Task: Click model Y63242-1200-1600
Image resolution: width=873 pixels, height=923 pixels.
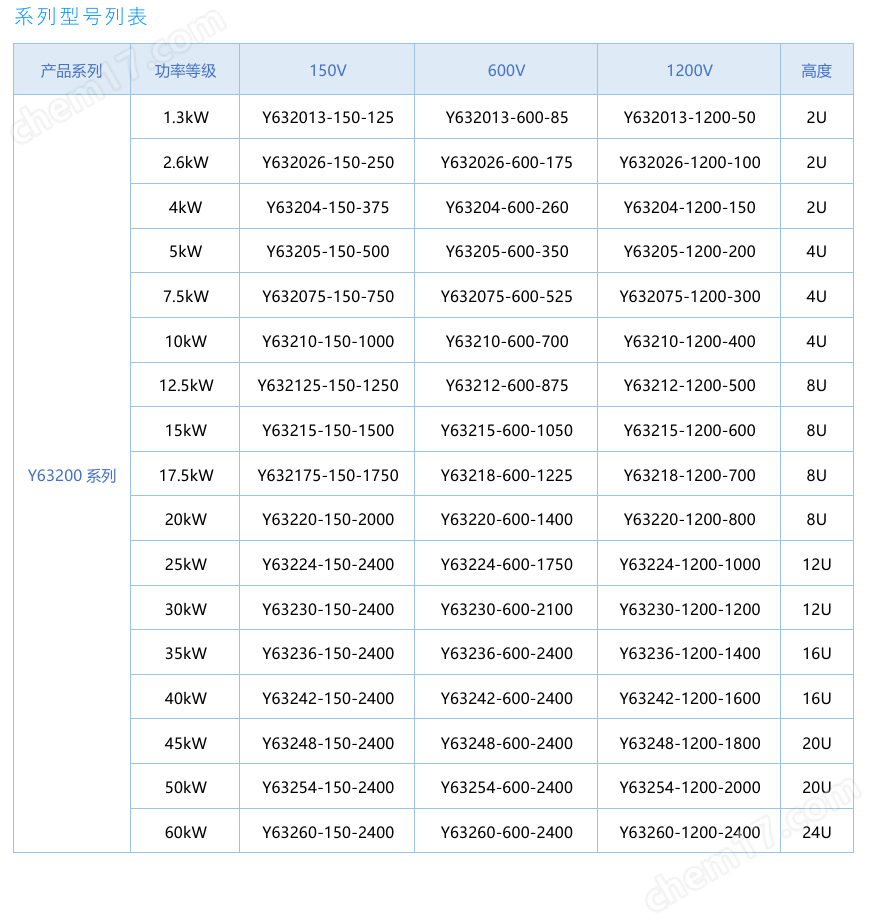Action: (689, 698)
